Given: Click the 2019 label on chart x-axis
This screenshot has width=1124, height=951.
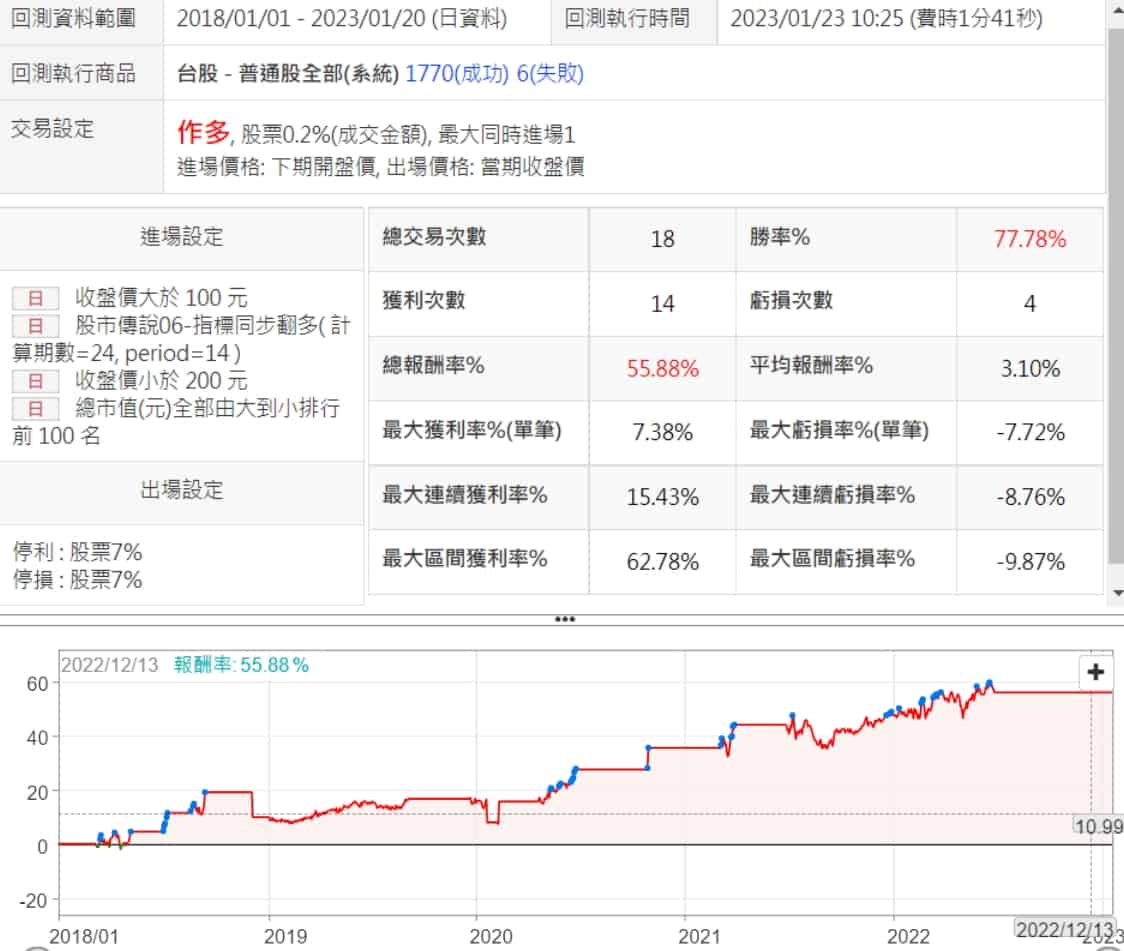Looking at the screenshot, I should point(285,936).
